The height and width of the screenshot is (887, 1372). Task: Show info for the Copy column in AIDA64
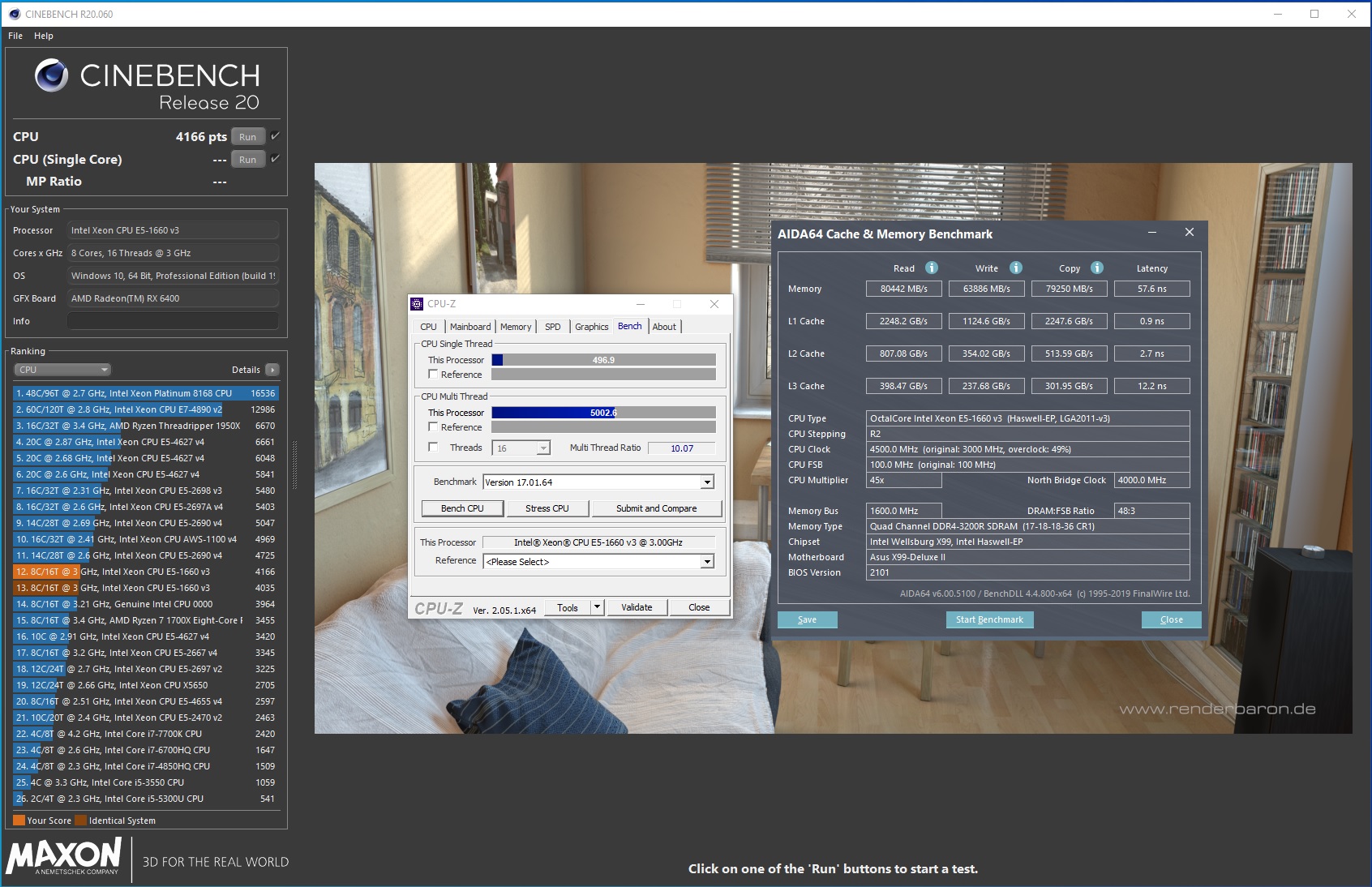[x=1097, y=268]
